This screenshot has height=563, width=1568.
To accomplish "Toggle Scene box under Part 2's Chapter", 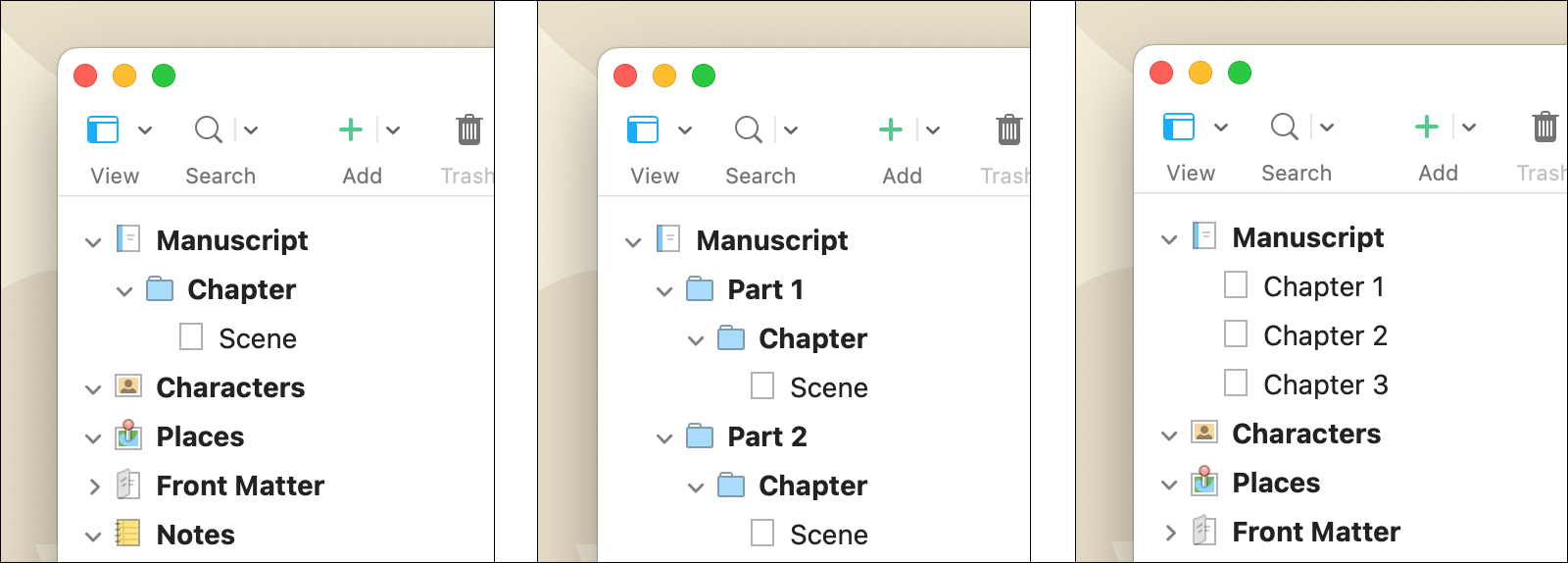I will tap(762, 534).
